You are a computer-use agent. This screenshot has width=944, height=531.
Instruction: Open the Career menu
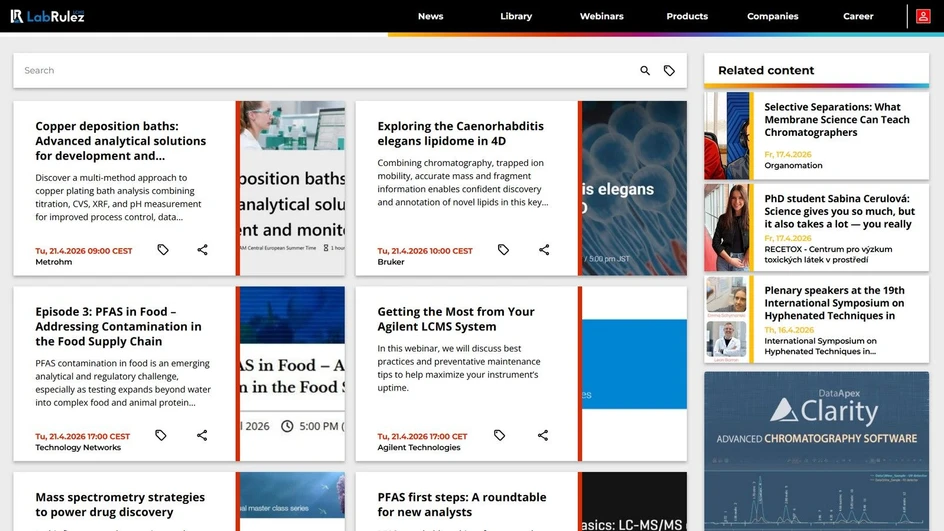point(858,16)
